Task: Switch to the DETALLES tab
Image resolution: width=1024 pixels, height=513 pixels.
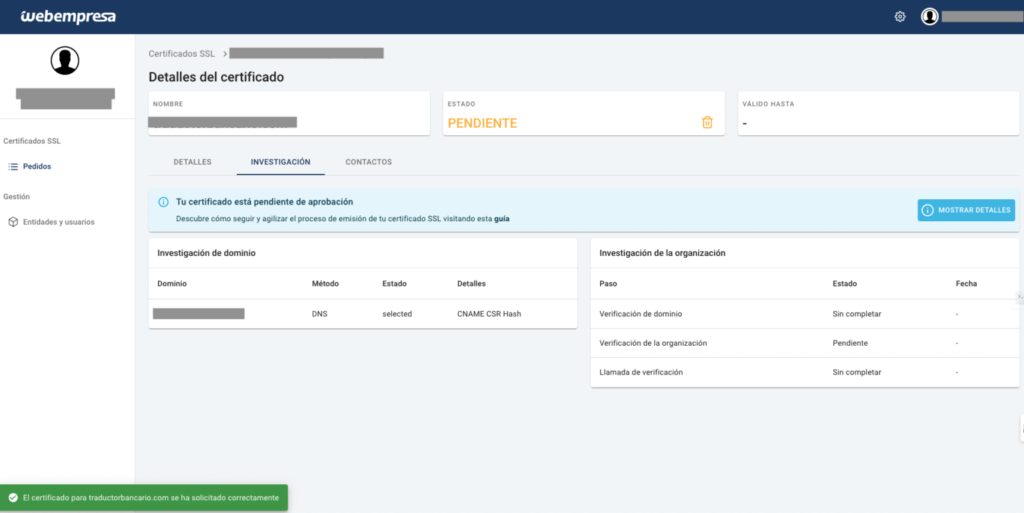Action: pos(192,162)
